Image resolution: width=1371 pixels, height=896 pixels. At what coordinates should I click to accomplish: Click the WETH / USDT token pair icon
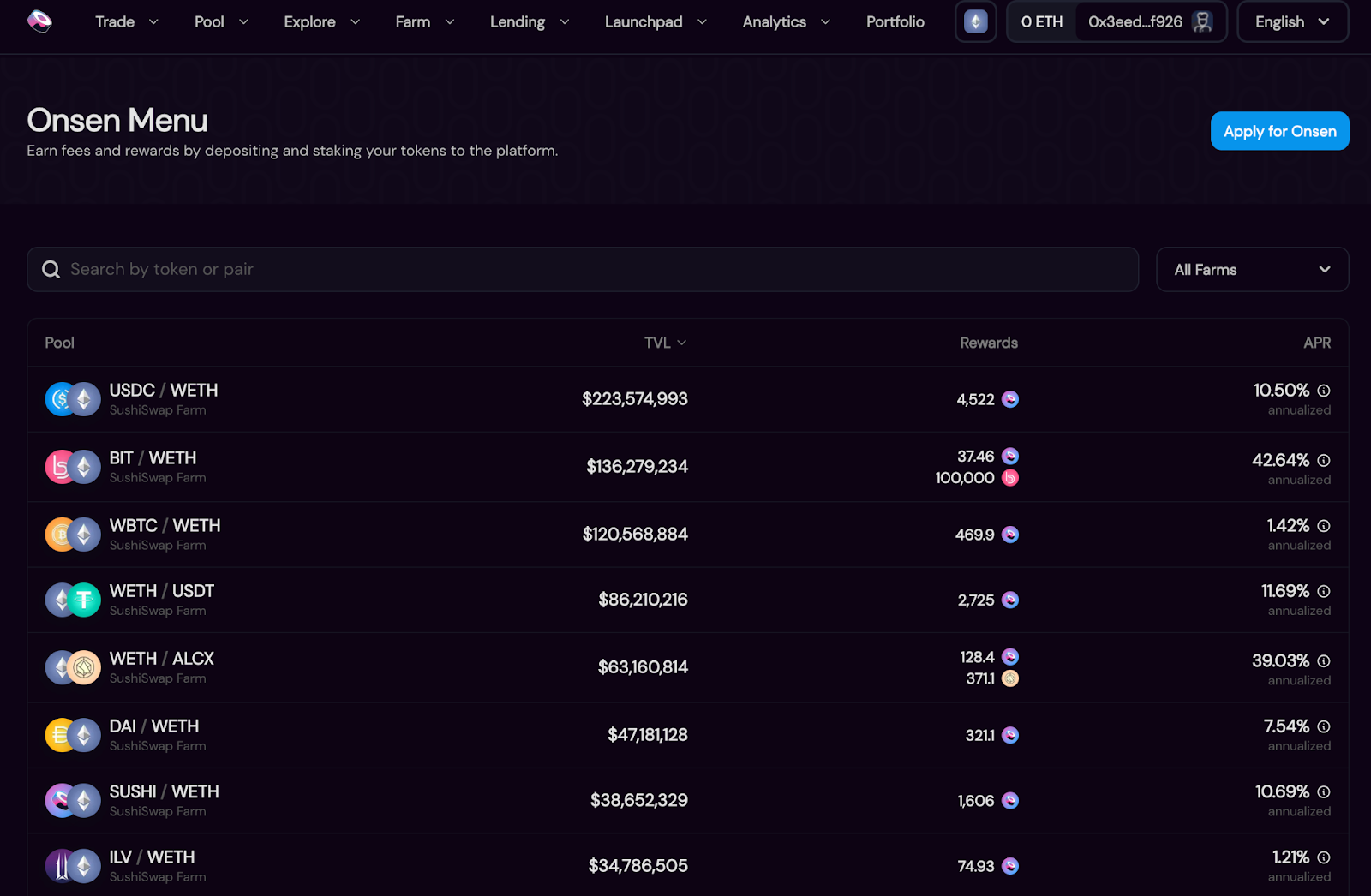click(x=73, y=600)
